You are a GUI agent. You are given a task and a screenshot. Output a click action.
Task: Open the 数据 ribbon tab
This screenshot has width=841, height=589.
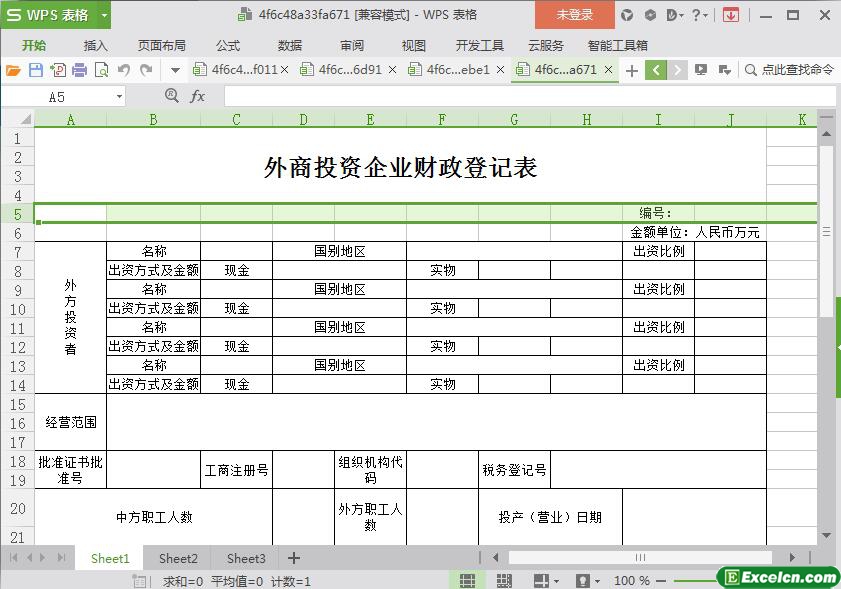coord(290,46)
